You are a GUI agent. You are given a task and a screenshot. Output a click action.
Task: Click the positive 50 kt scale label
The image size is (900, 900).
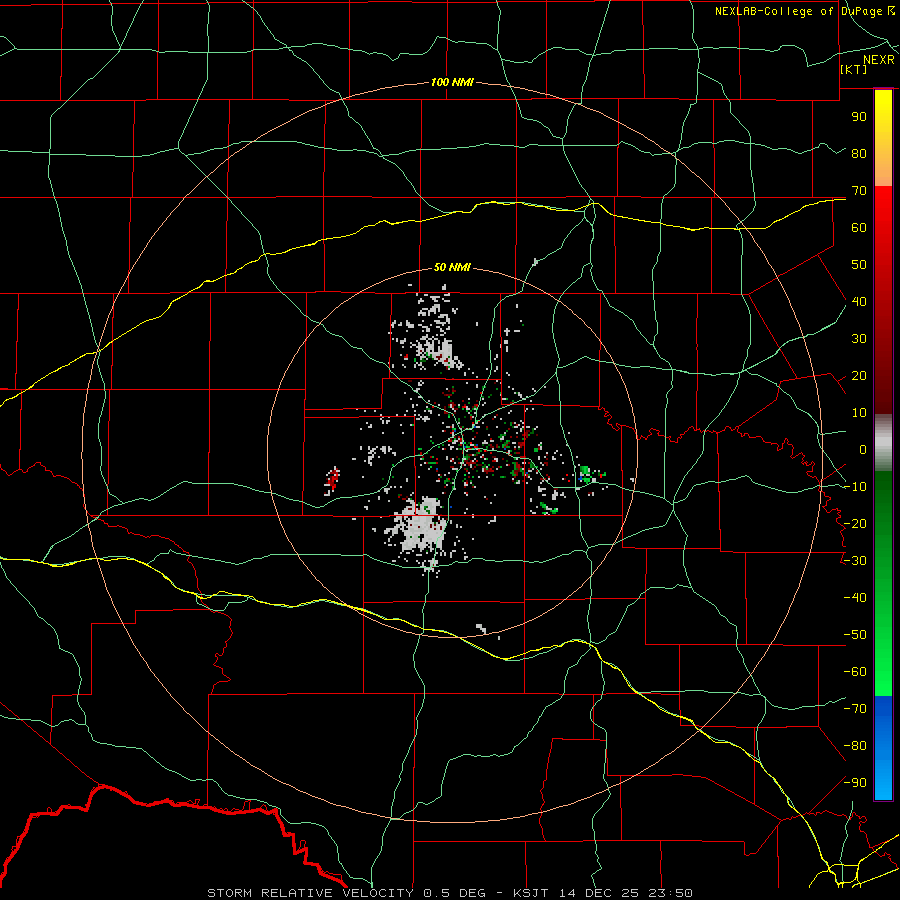coord(859,265)
